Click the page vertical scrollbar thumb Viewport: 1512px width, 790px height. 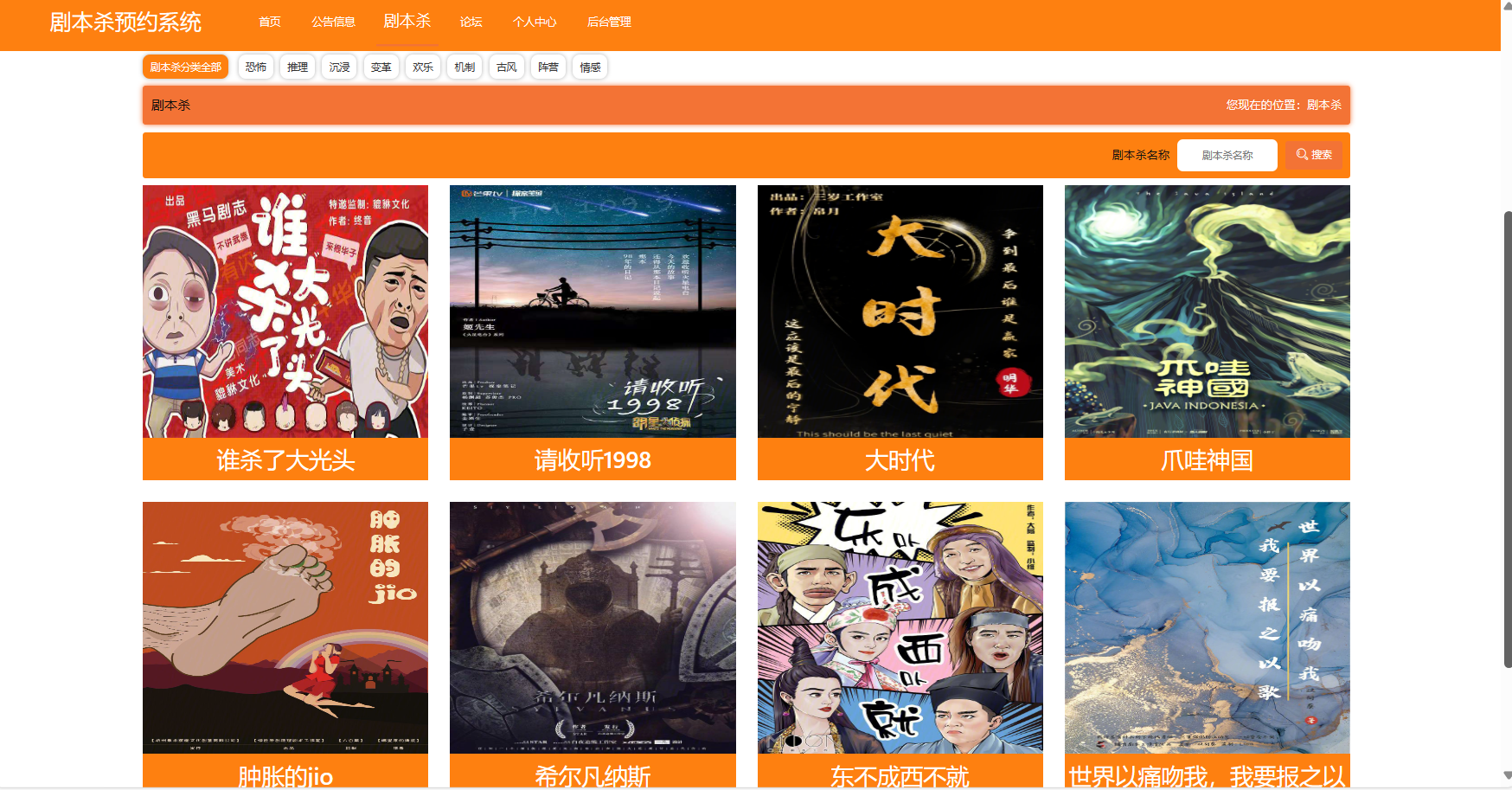point(1508,440)
